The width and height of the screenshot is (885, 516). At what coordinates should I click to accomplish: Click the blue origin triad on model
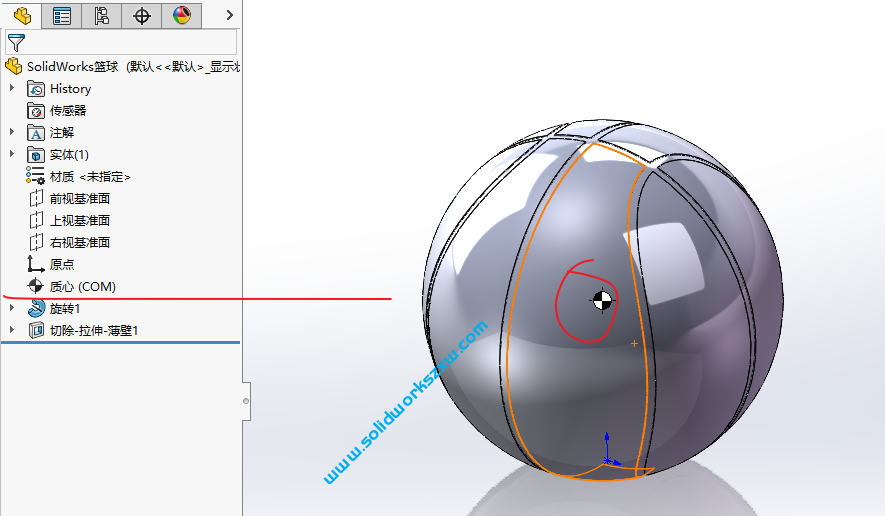[x=610, y=451]
